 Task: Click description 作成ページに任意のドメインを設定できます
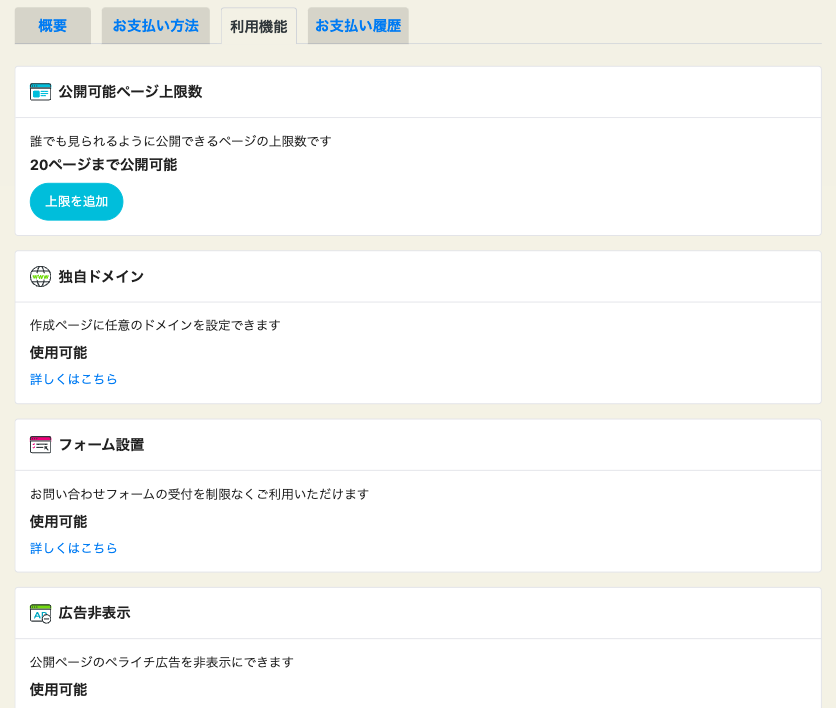tap(155, 325)
